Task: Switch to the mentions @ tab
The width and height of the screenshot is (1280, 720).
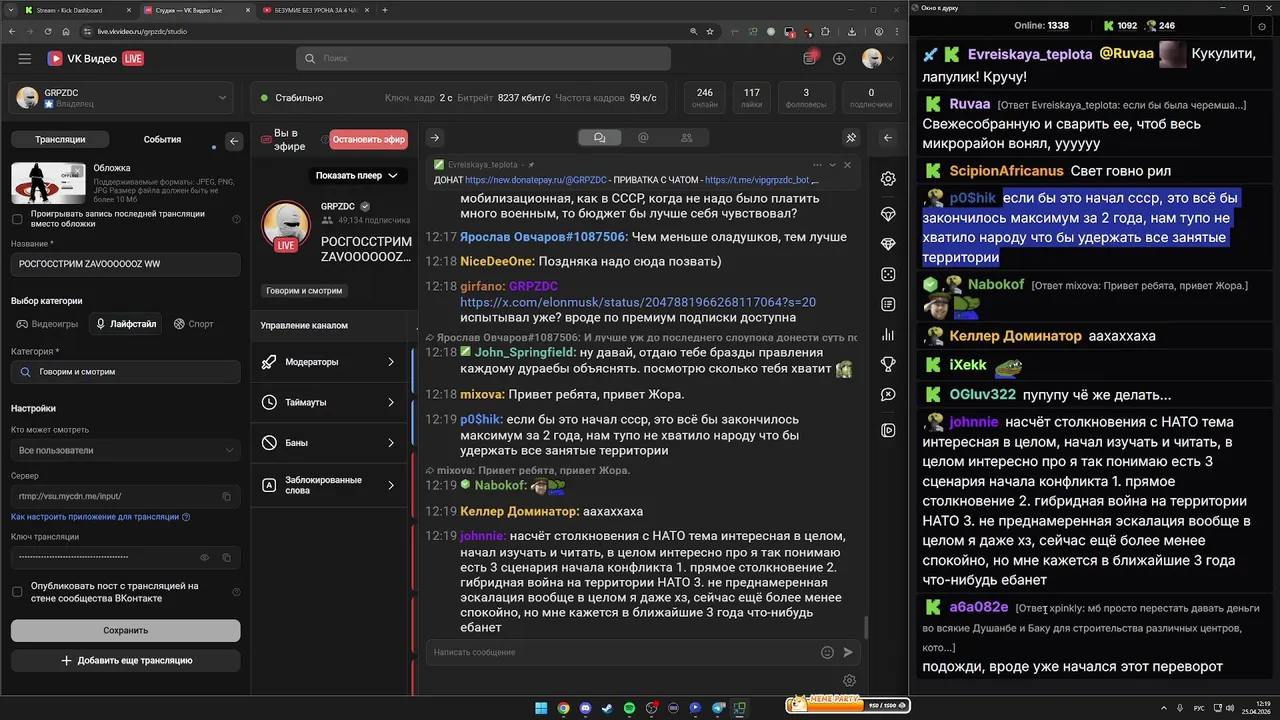Action: click(x=643, y=138)
